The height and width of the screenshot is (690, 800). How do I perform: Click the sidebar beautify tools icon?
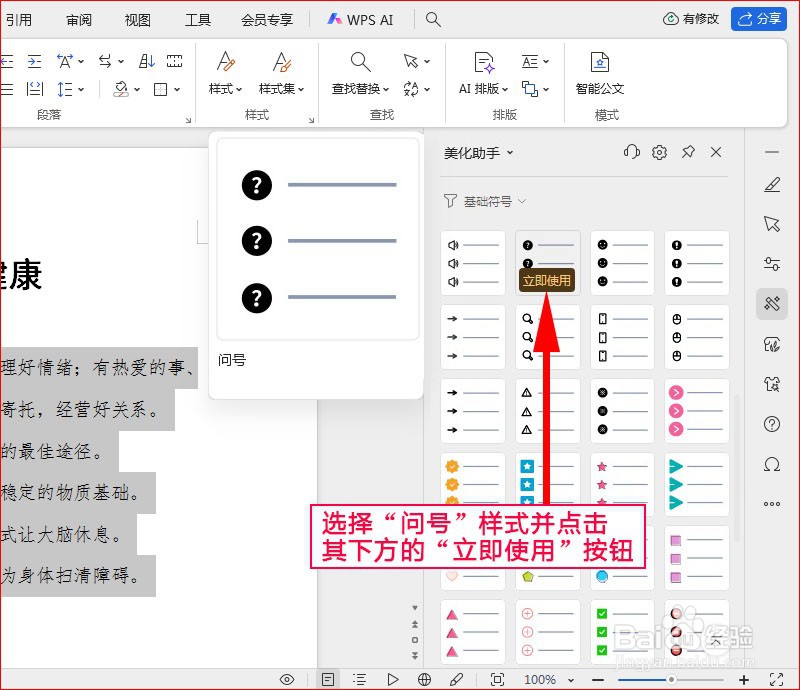click(x=772, y=303)
